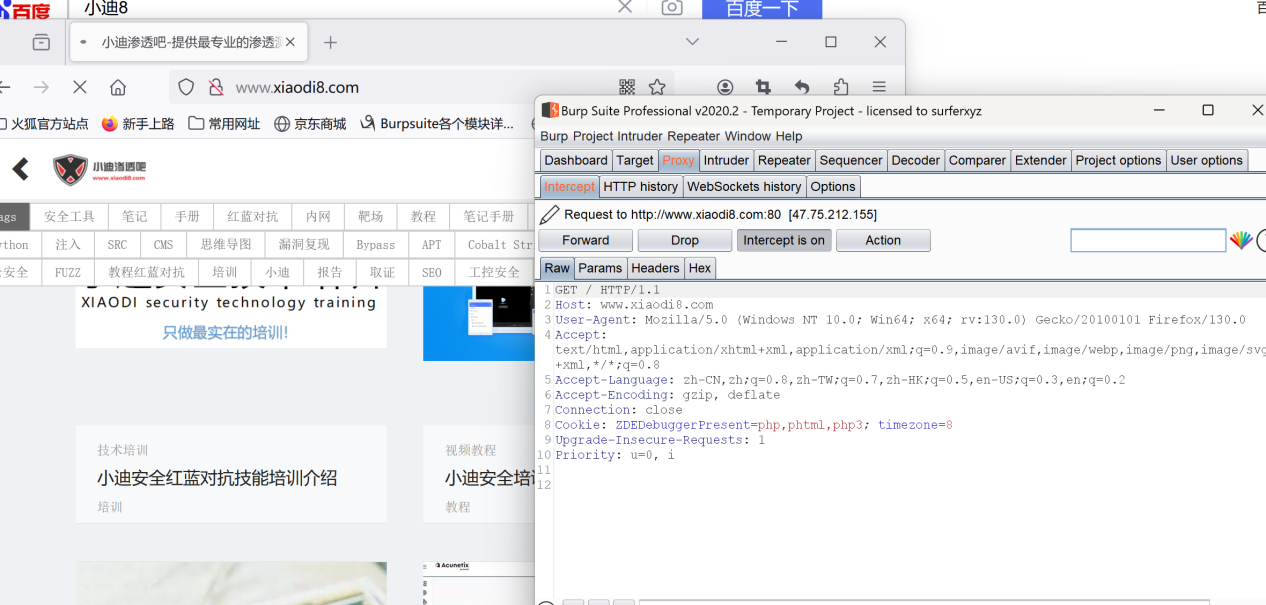This screenshot has height=605, width=1266.
Task: Go to Firefox home page icon
Action: pos(118,87)
